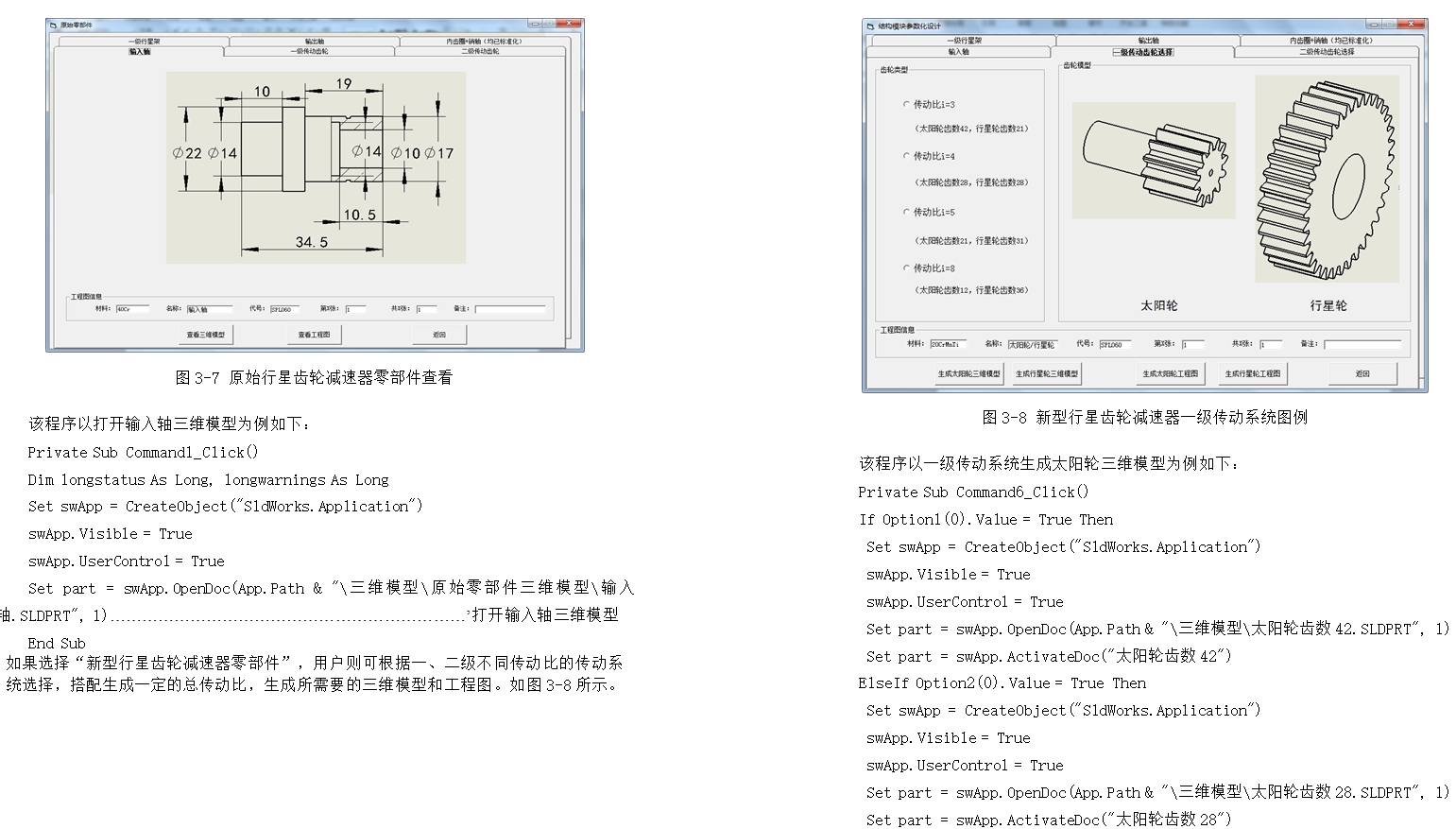Screen dimensions: 1456x829
Task: Select 传动比i=5 radio button
Action: click(929, 212)
